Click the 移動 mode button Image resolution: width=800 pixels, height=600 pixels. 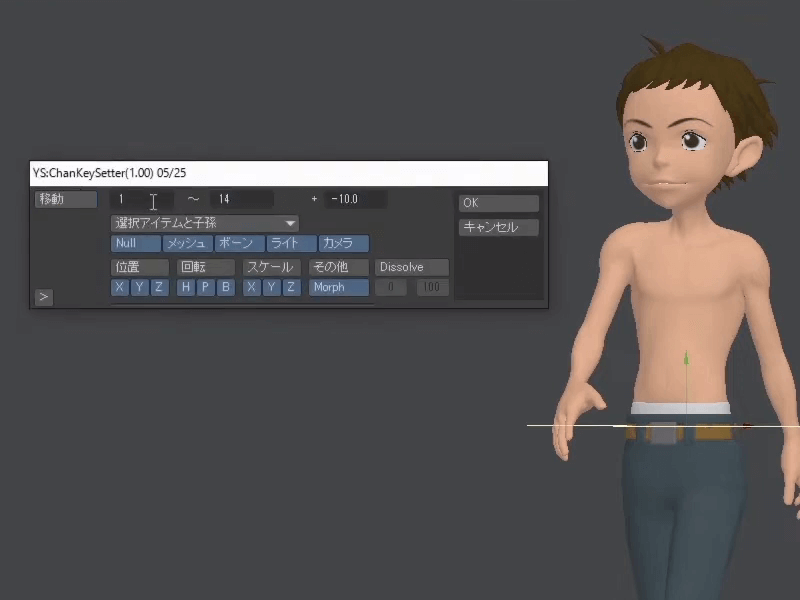click(x=66, y=199)
